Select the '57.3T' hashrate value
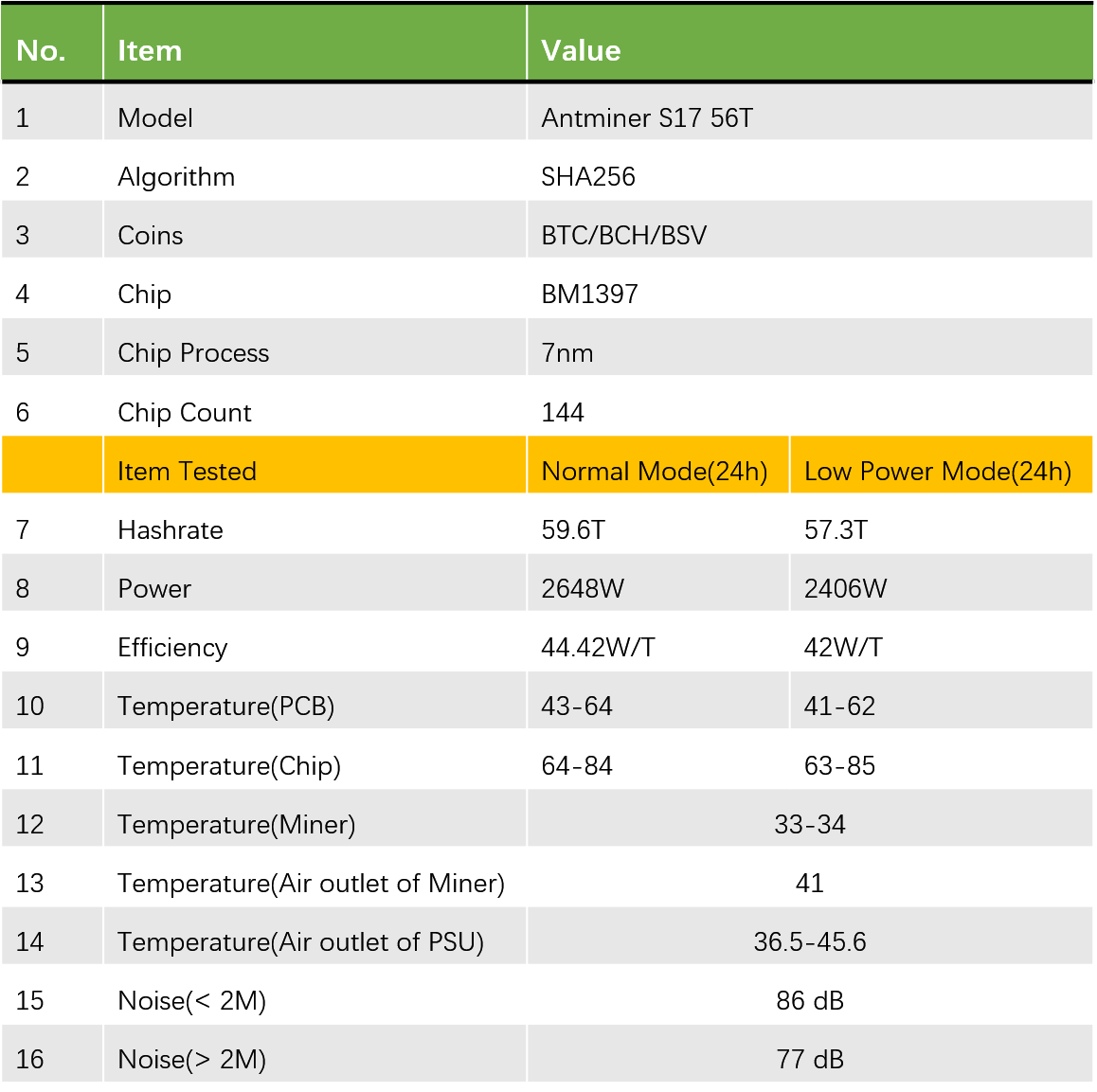The image size is (1097, 1092). coord(836,530)
